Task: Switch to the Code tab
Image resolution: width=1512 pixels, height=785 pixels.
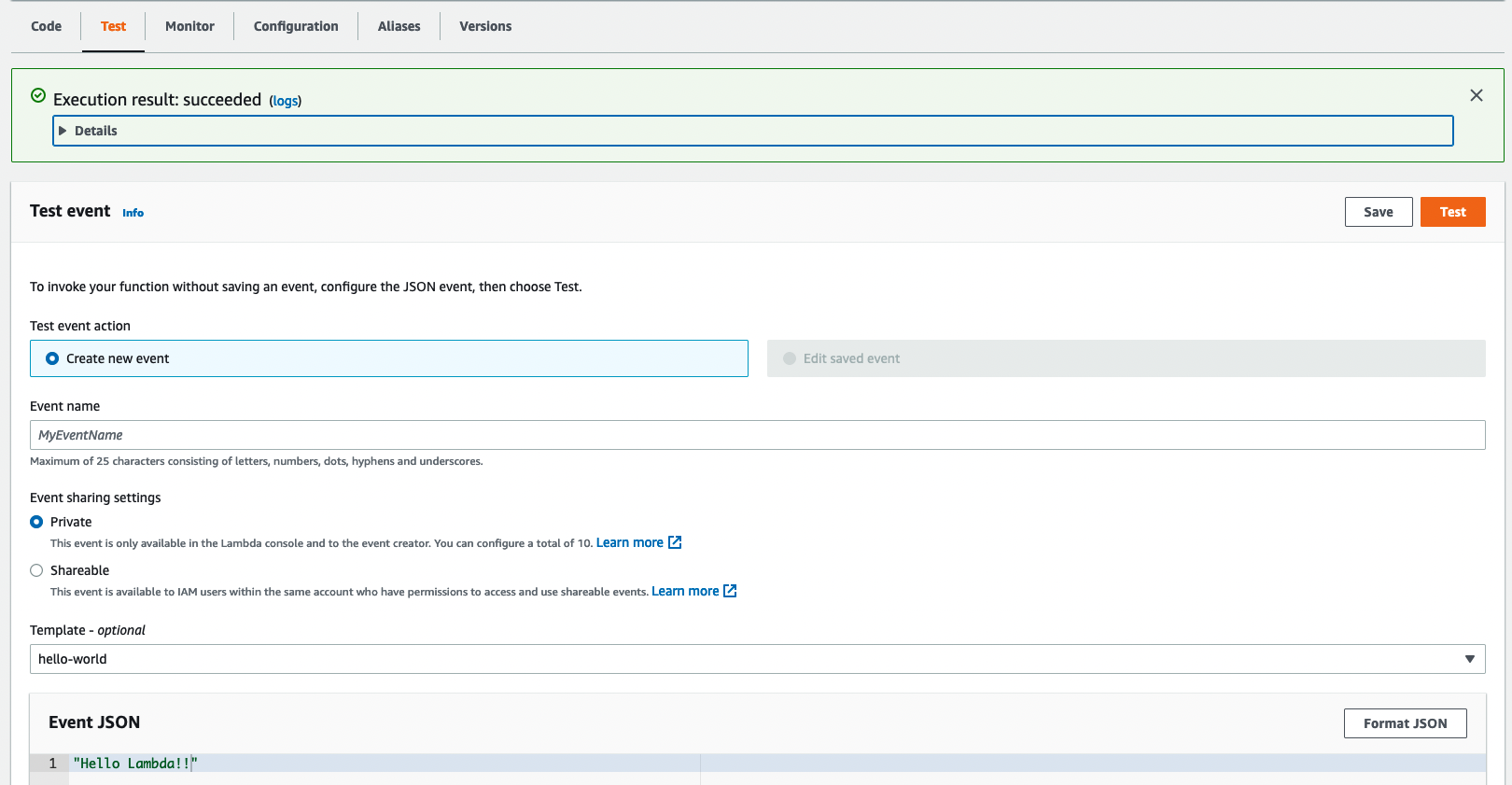Action: pos(46,26)
